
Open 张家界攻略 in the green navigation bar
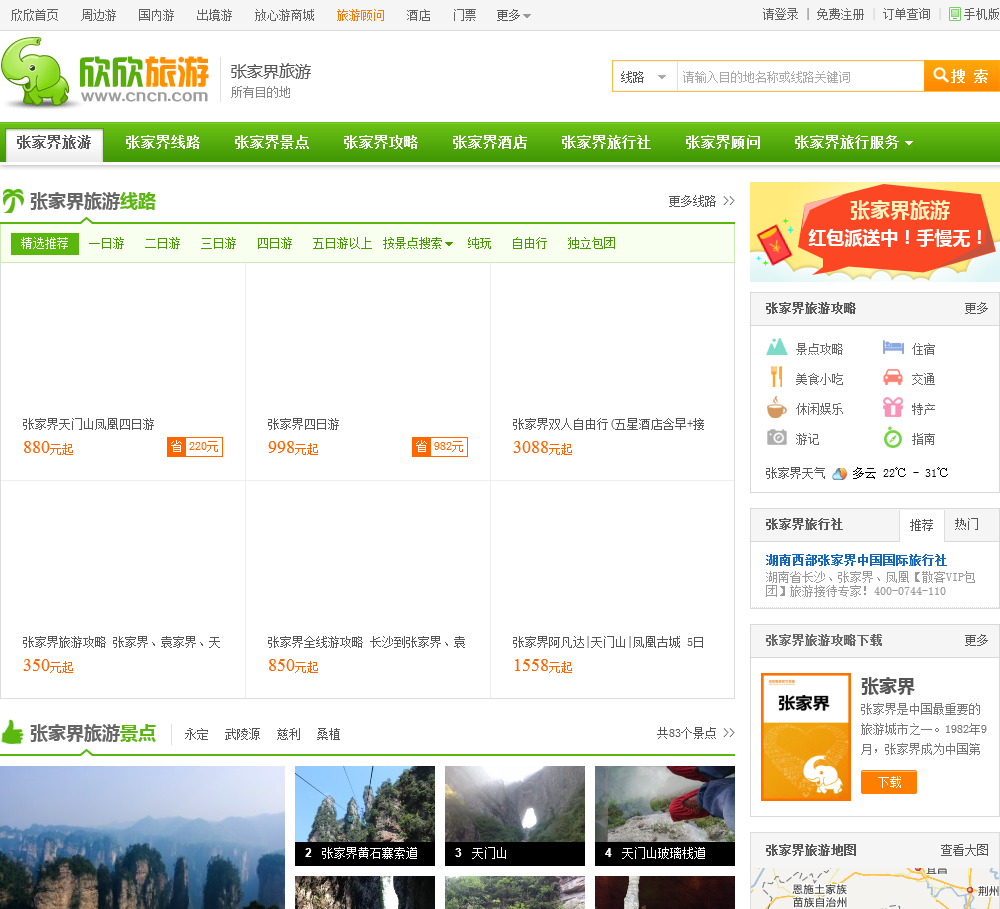381,142
